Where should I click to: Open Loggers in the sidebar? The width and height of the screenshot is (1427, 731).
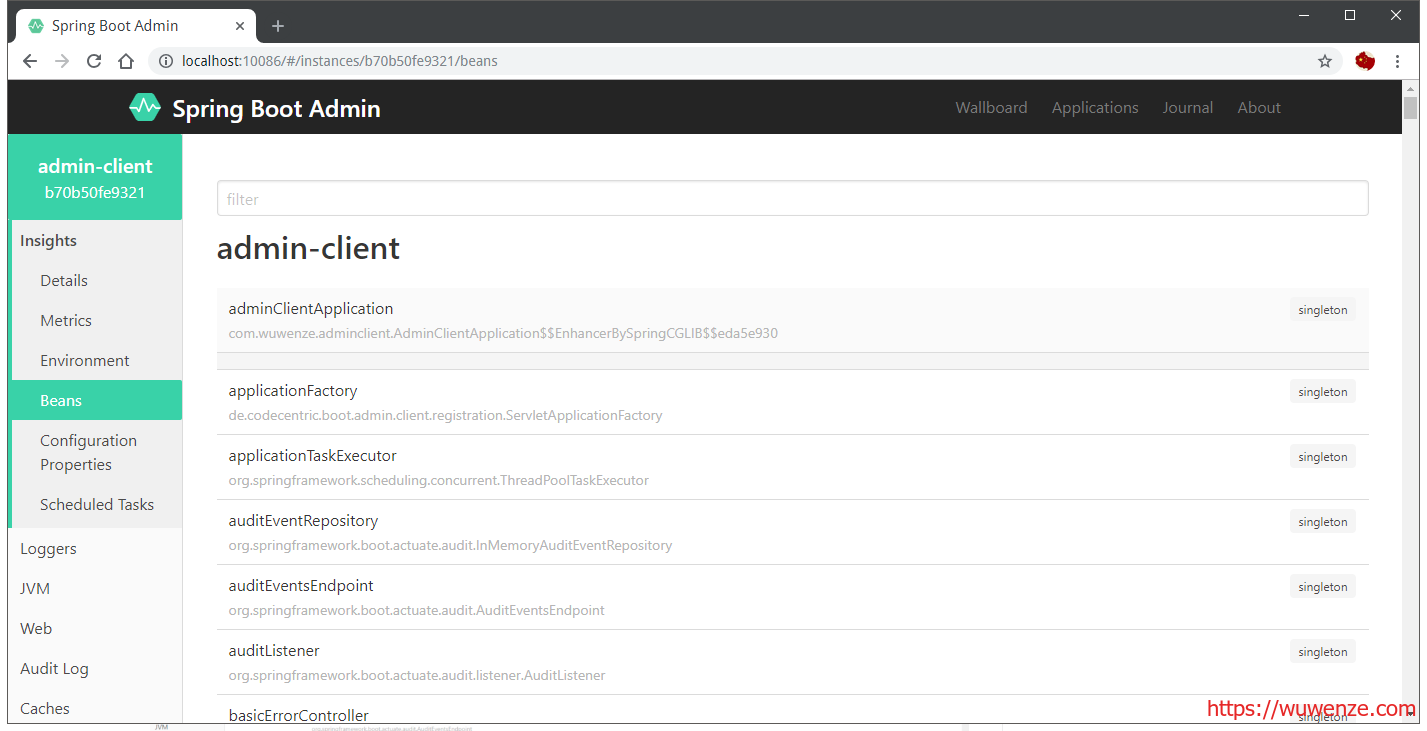[95, 548]
